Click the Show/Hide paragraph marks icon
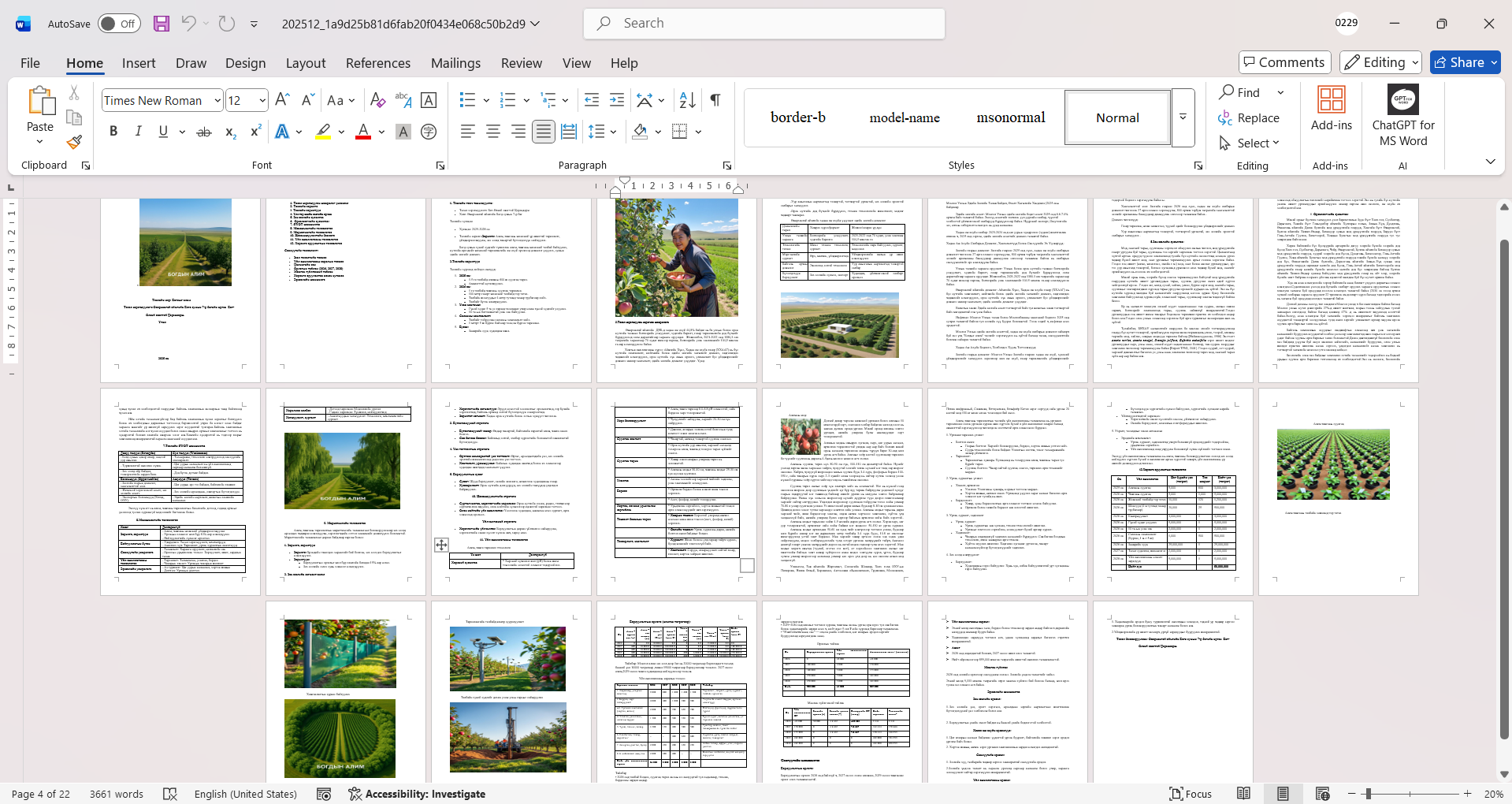 tap(715, 100)
